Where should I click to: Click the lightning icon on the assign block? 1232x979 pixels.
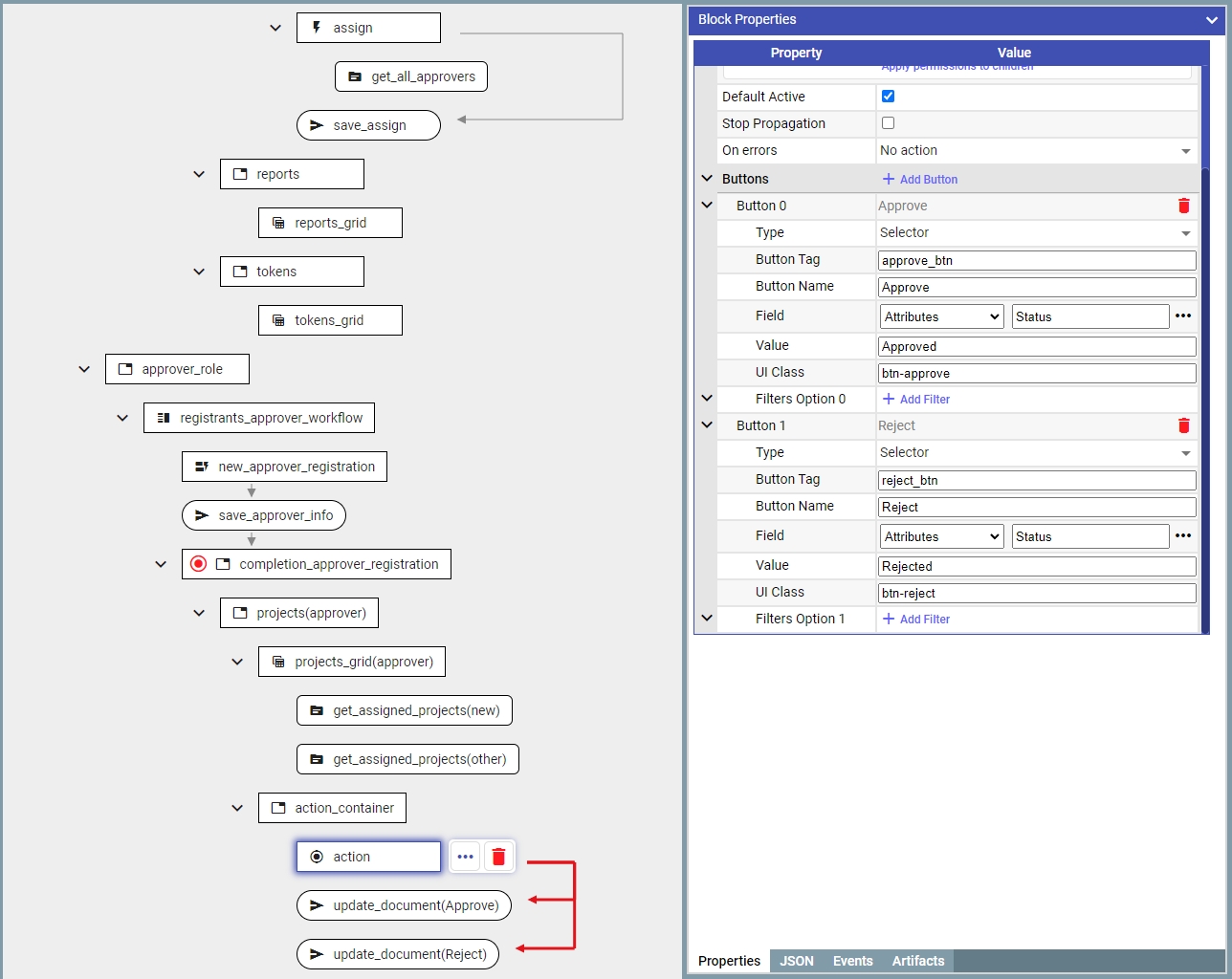(x=317, y=28)
